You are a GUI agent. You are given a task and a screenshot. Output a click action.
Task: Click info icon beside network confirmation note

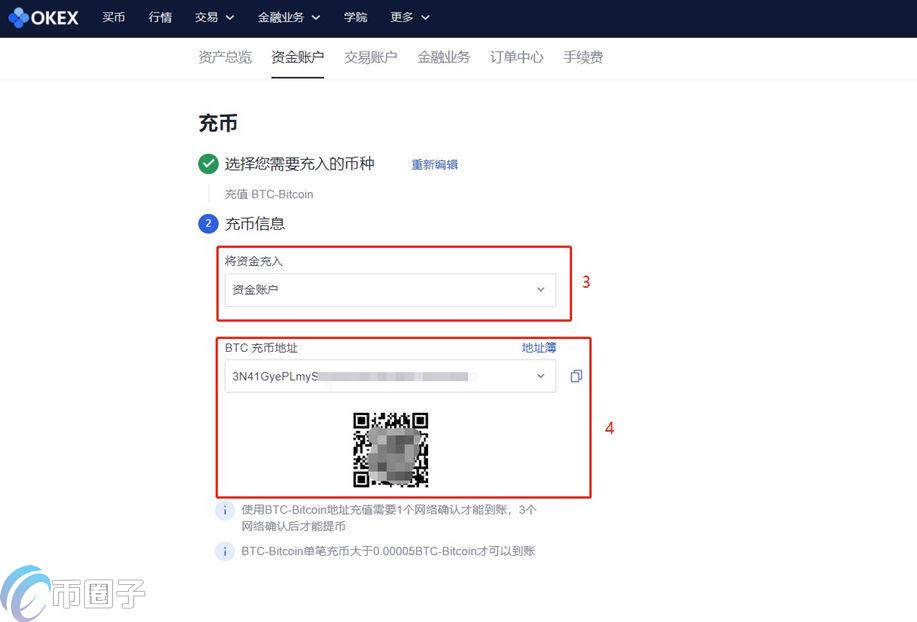pos(225,510)
